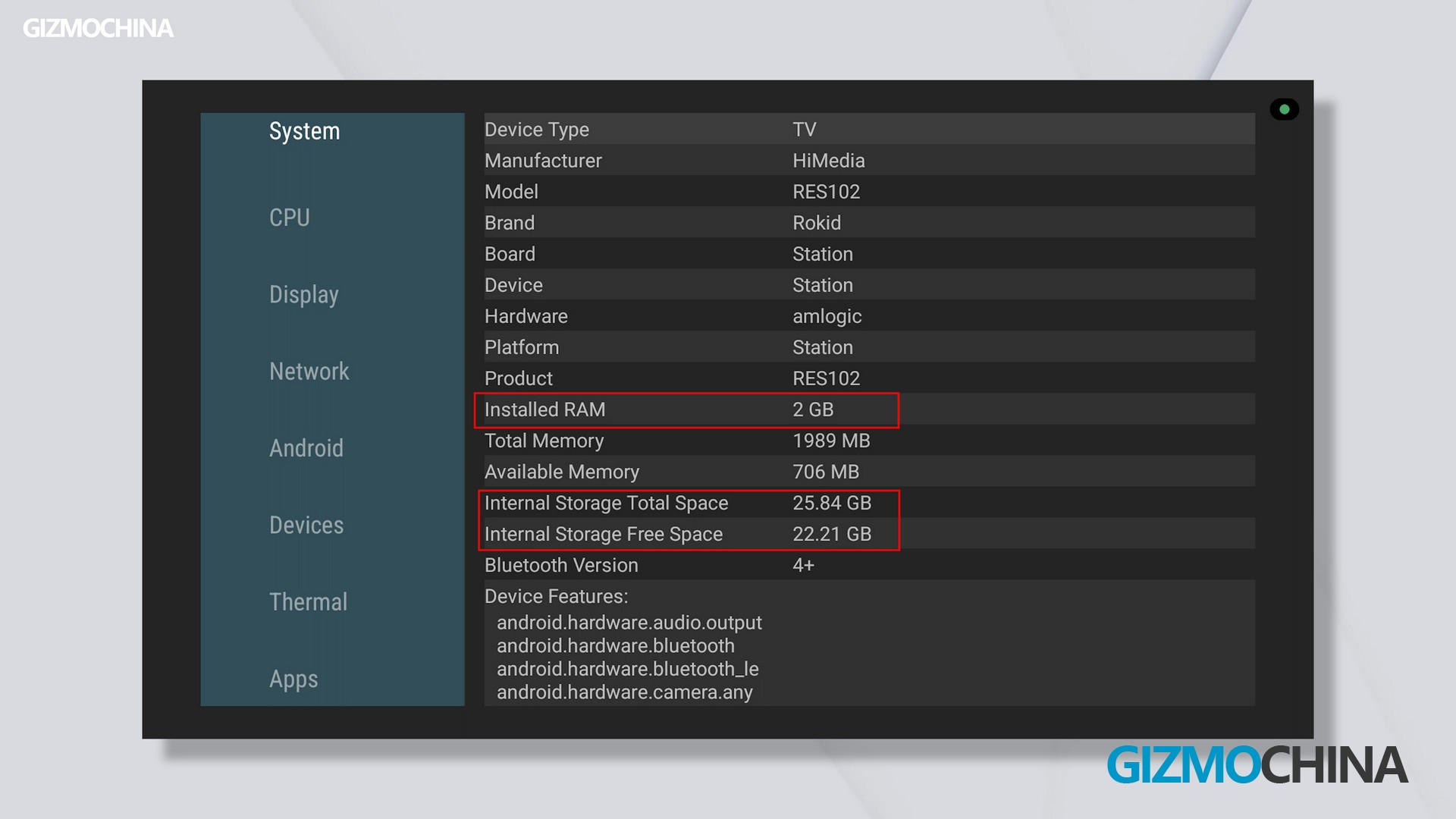Select the Model label
Viewport: 1456px width, 819px height.
511,192
